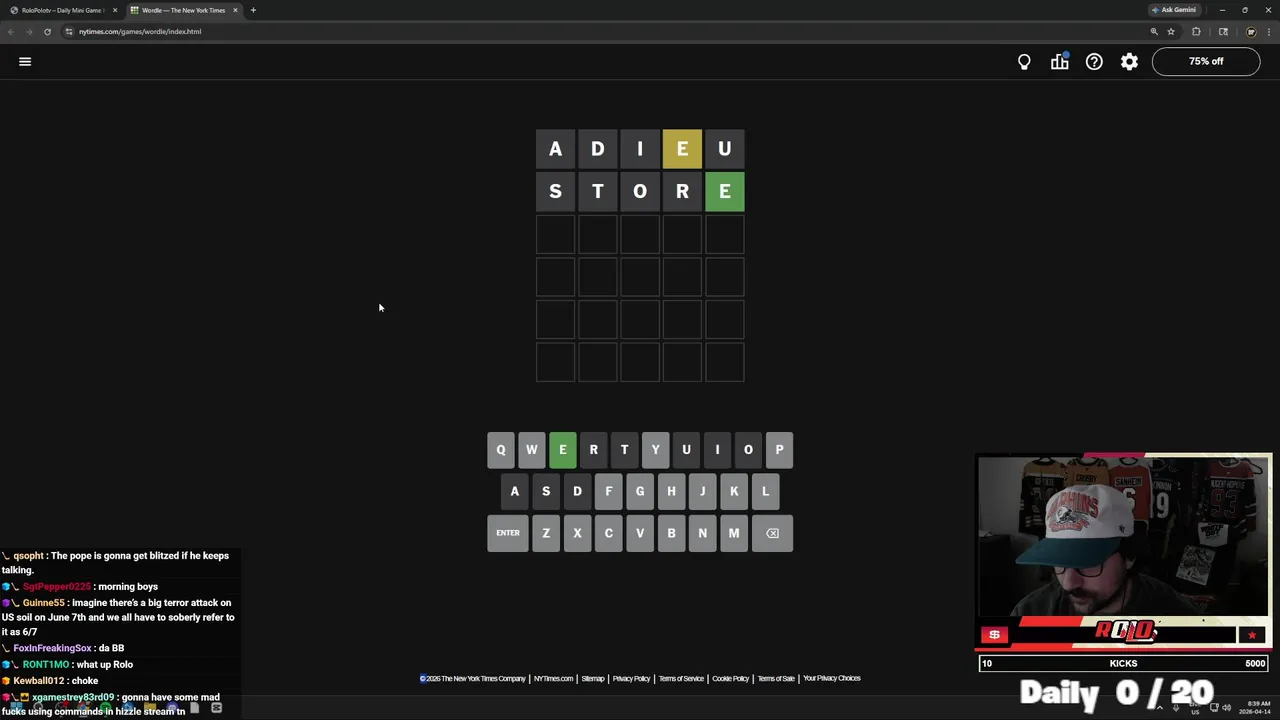Click the 75% off subscribe button
Screen dimensions: 1280x720
(x=1206, y=61)
